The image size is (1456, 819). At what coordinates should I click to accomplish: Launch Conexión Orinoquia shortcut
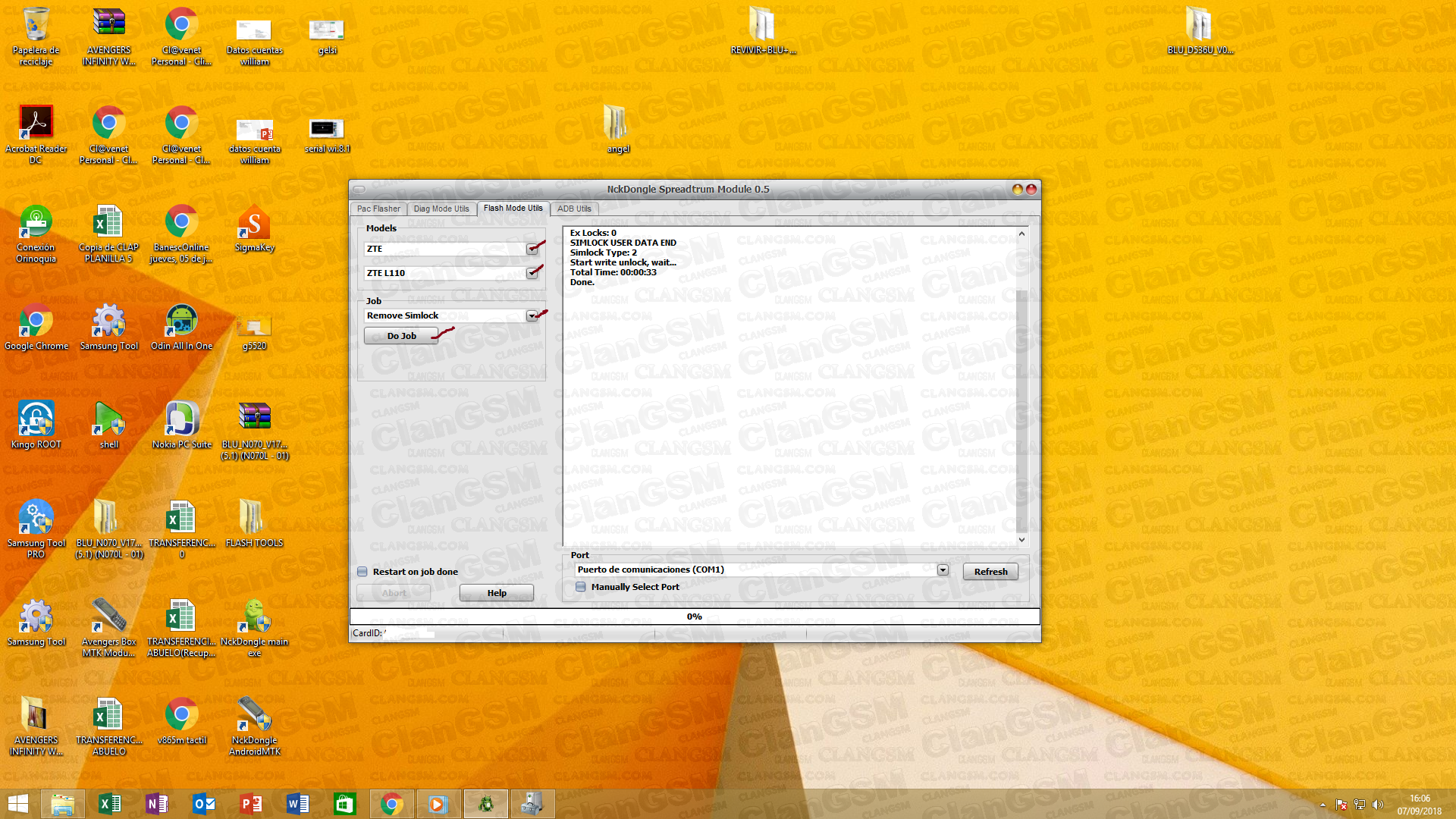[x=36, y=234]
